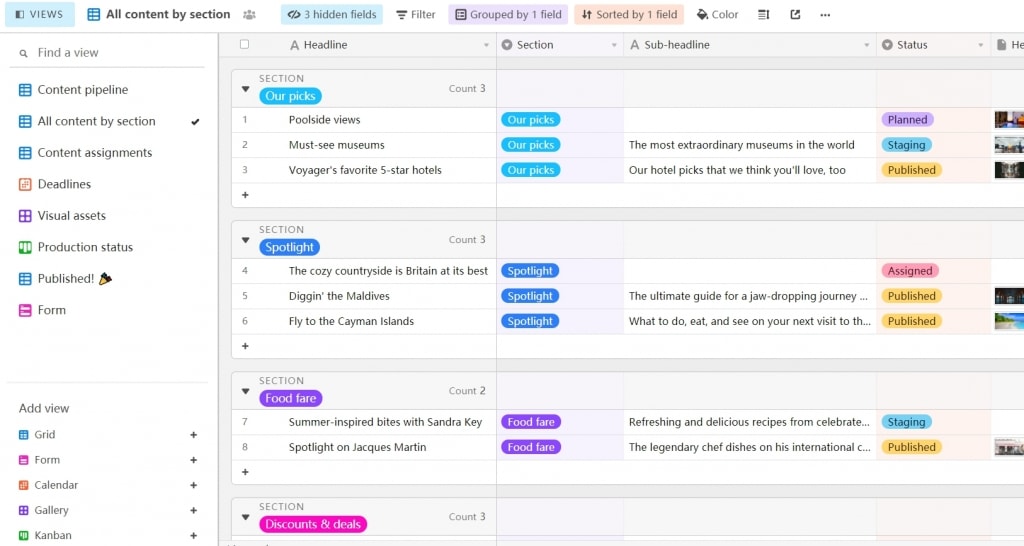The height and width of the screenshot is (546, 1024).
Task: Toggle the select all rows checkbox
Action: coord(245,45)
